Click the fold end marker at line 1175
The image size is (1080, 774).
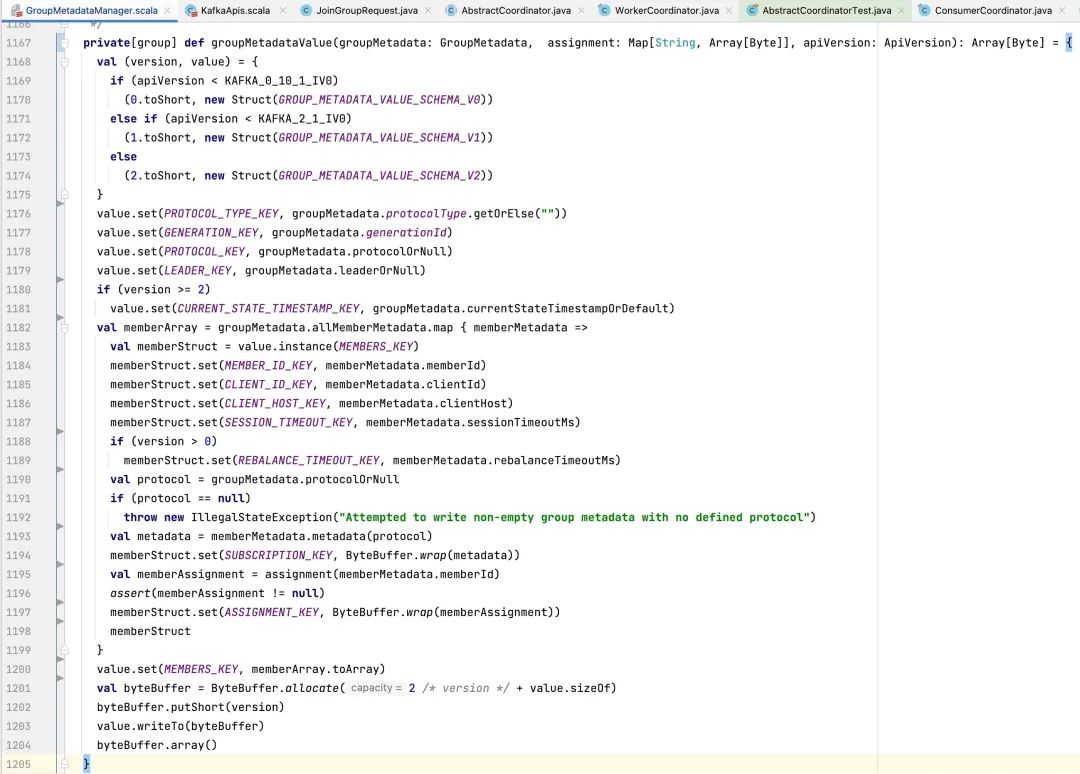tap(64, 194)
